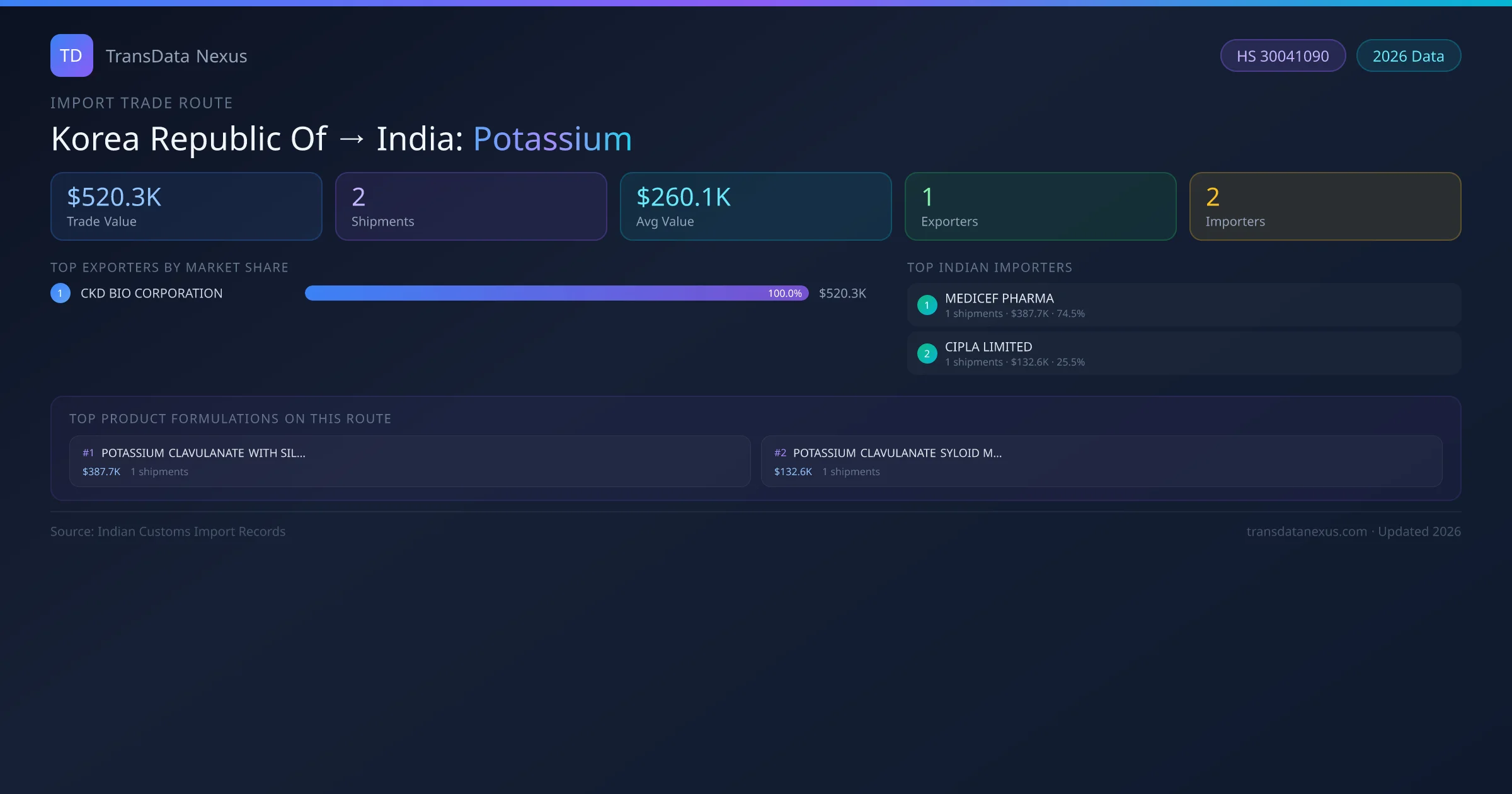Expand the CIPLA LIMITED importer row

(1183, 354)
